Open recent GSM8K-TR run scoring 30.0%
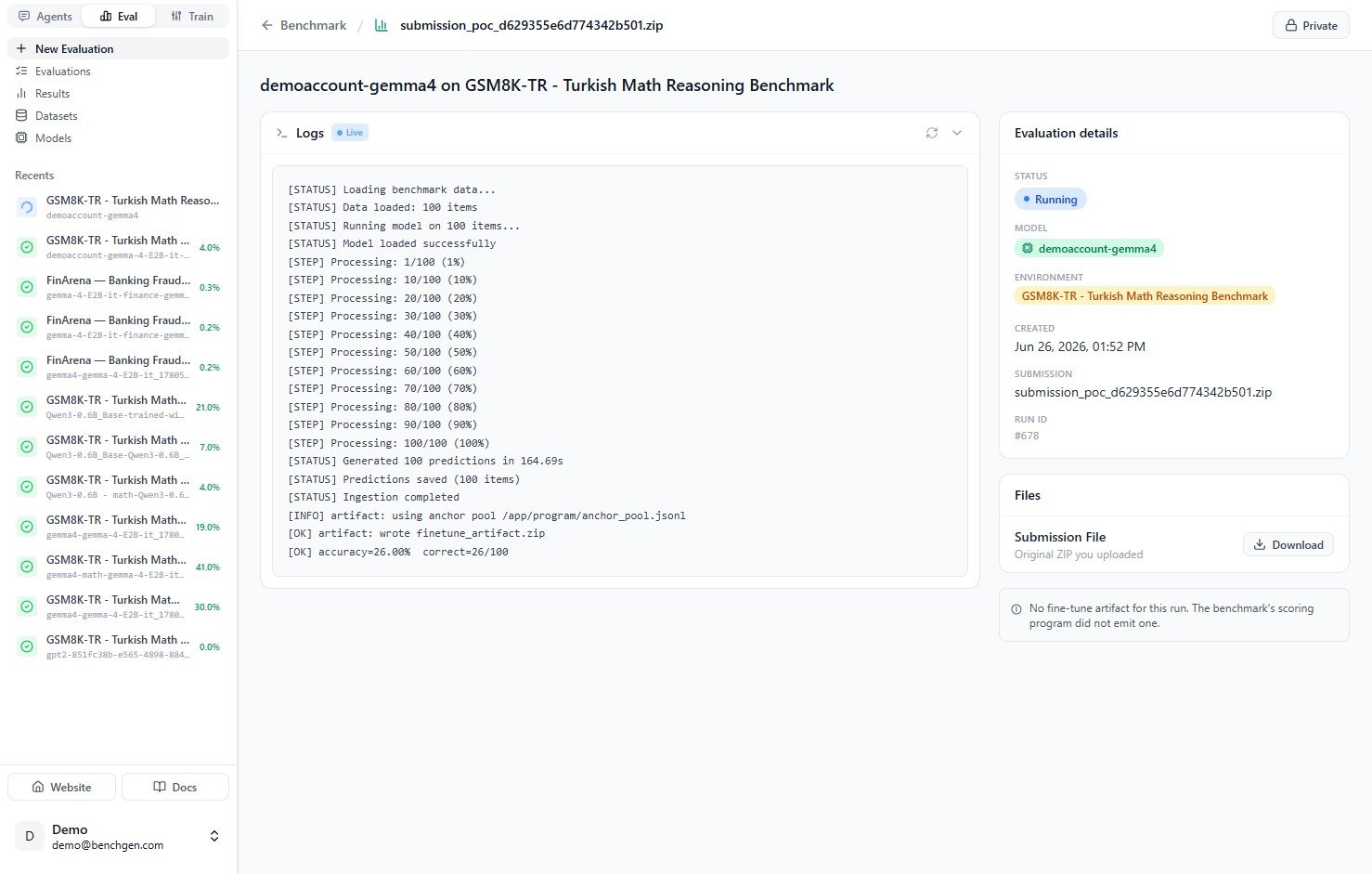The height and width of the screenshot is (874, 1372). click(x=118, y=607)
